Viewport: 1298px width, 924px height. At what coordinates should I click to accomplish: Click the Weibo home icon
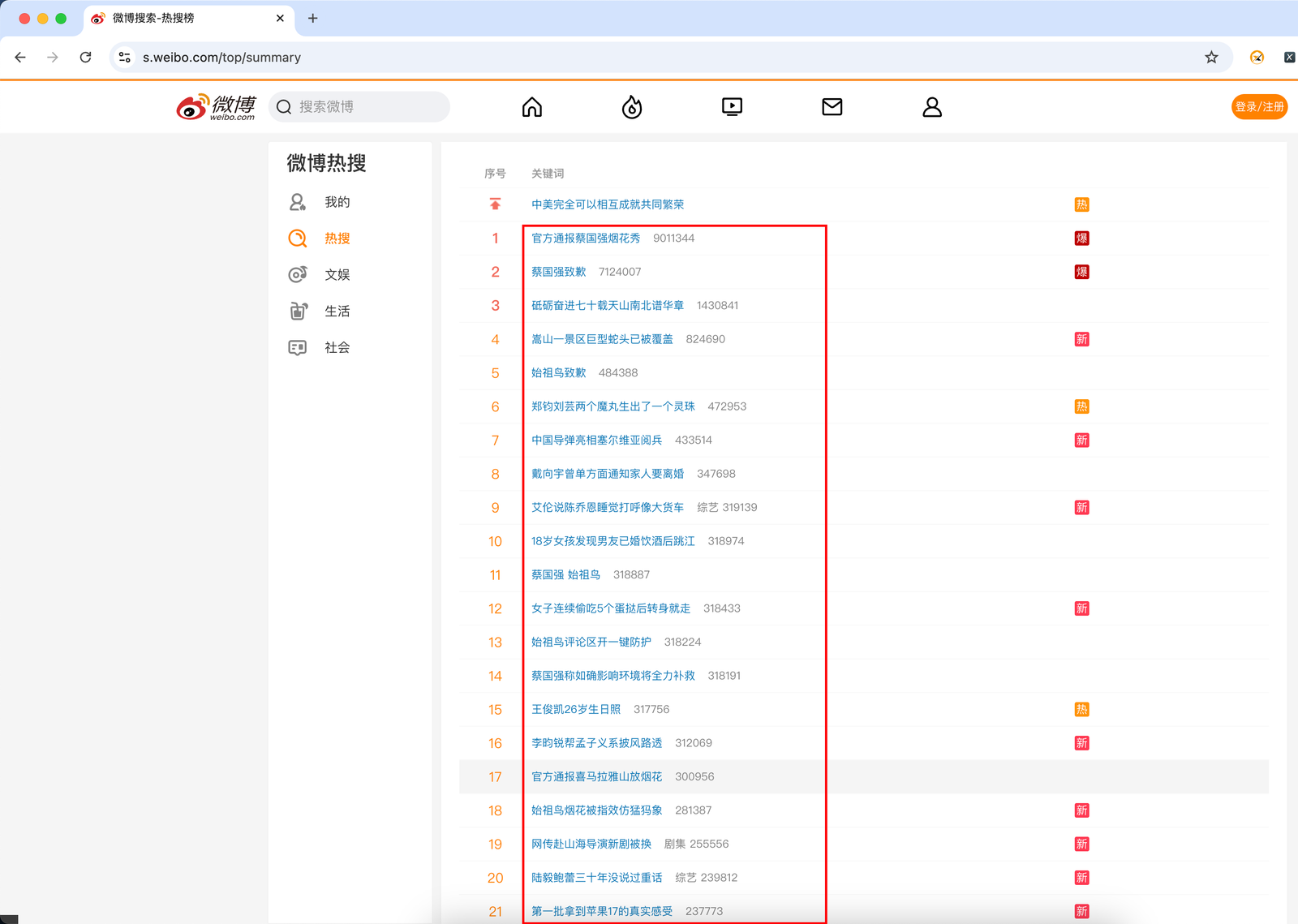532,107
